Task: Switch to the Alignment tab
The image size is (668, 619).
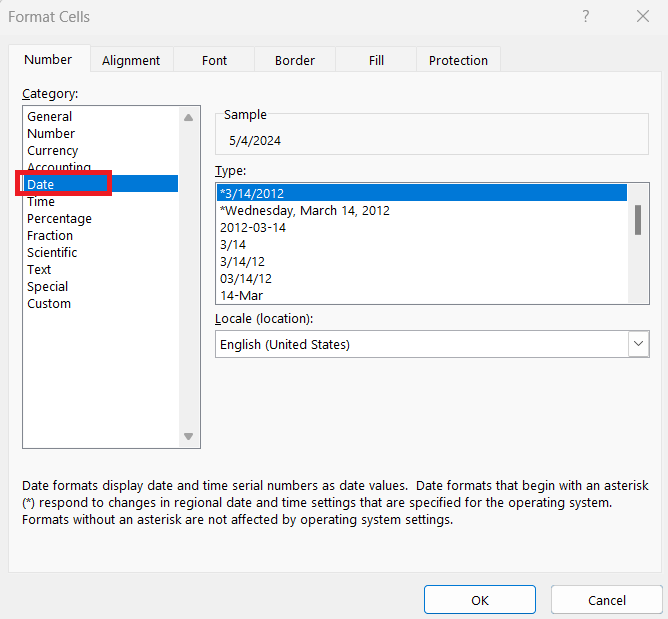Action: (131, 60)
